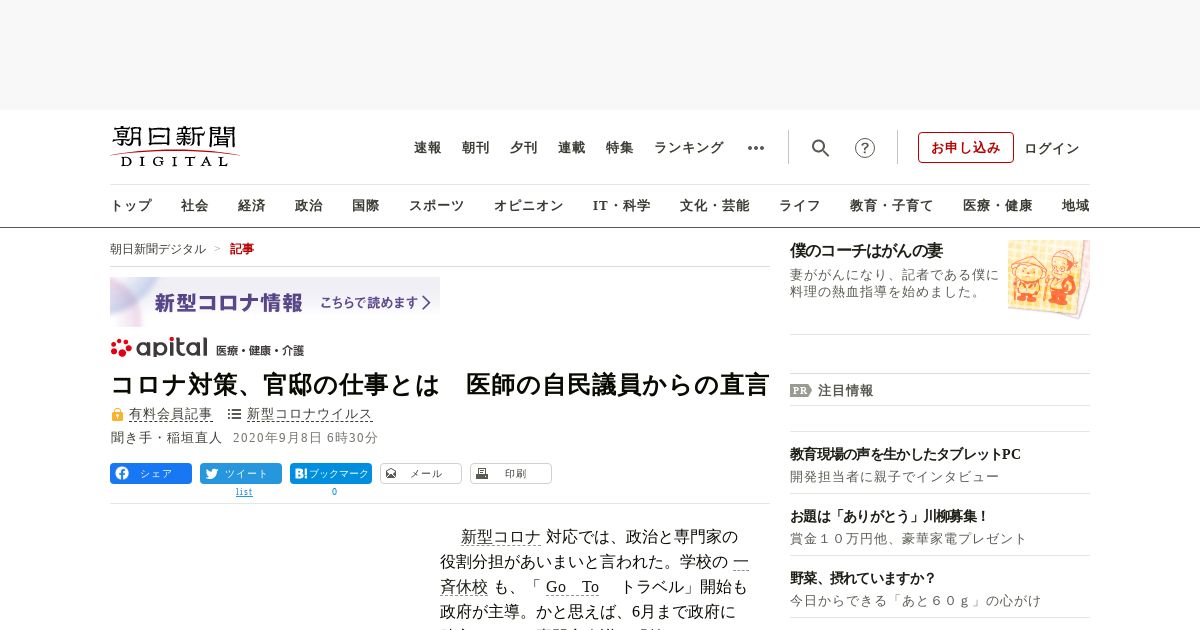Open お題は「ありがとう」川柳募集！ link
The image size is (1200, 630).
coord(889,516)
